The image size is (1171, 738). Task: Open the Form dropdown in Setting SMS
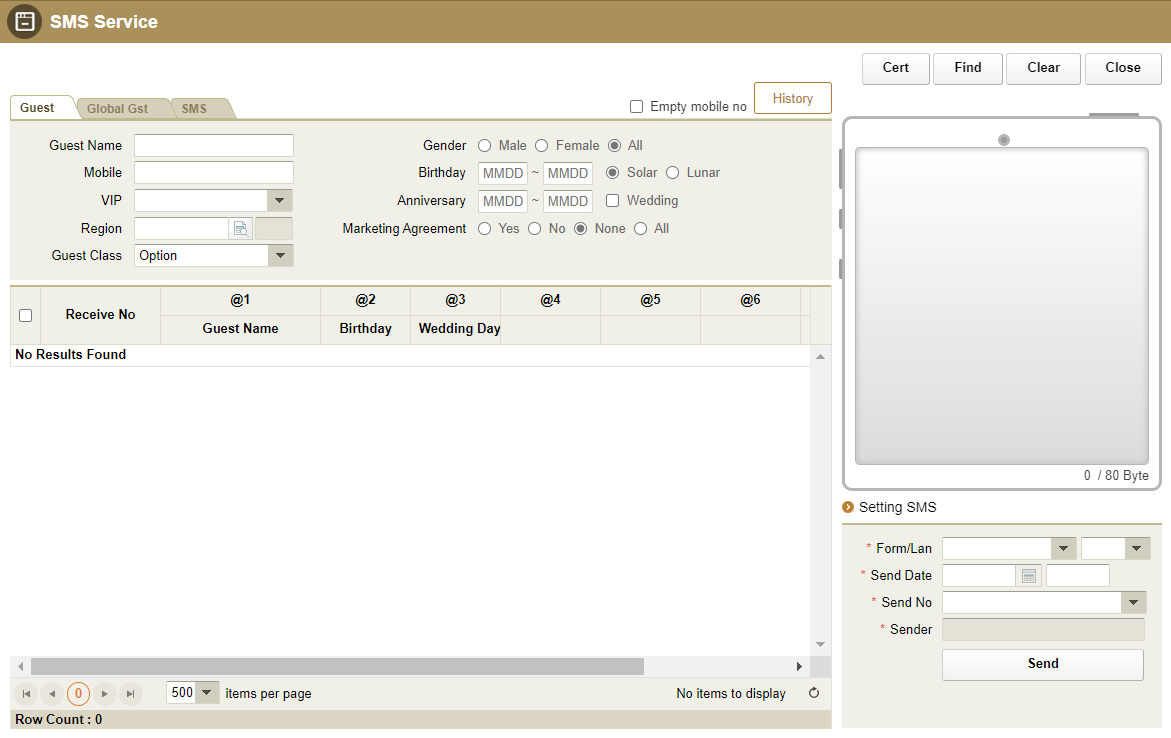pos(1063,548)
